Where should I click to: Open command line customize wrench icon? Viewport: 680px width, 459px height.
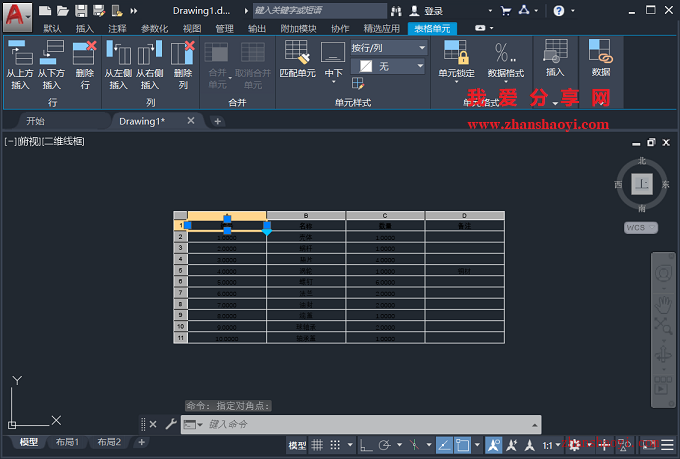point(171,424)
